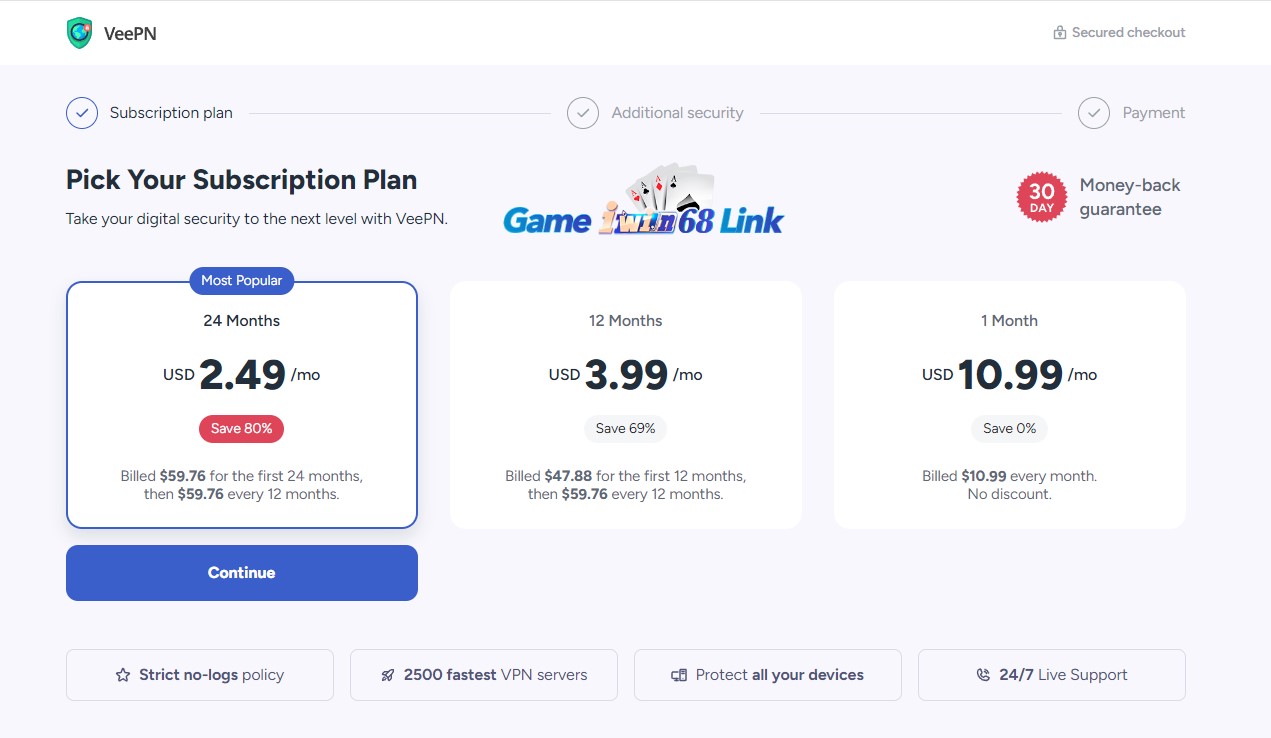Select the 12 Months plan card
This screenshot has height=738, width=1271.
pos(625,405)
